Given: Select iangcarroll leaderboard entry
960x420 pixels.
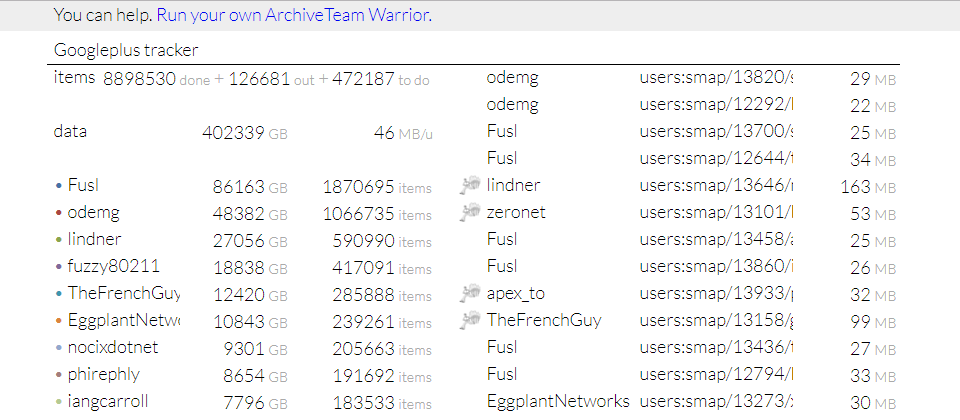Looking at the screenshot, I should [x=108, y=401].
